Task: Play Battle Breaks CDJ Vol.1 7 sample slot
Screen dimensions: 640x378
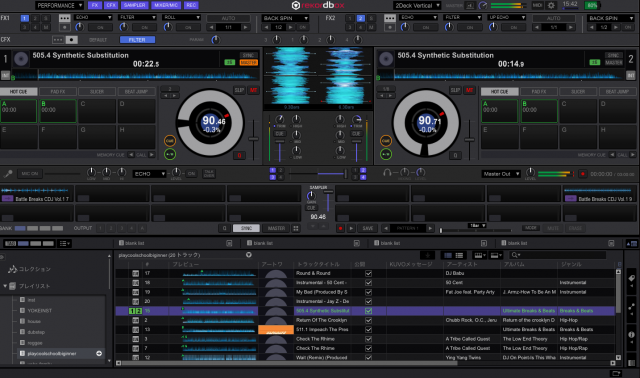Action: pyautogui.click(x=37, y=194)
